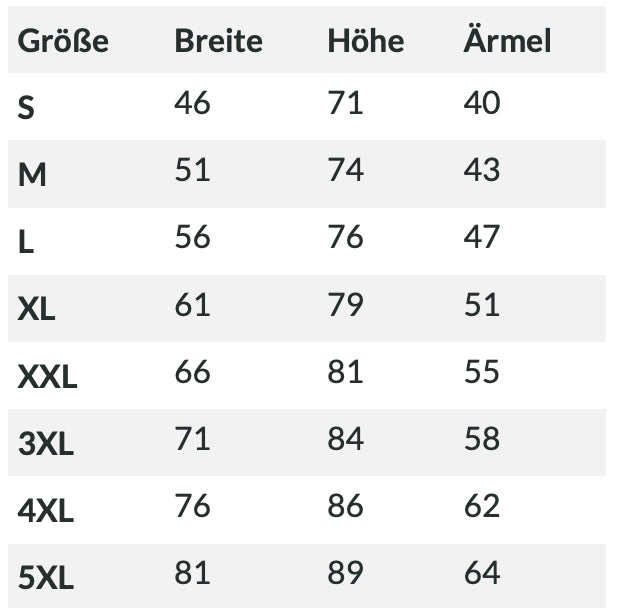Select the M size row label

tap(32, 174)
